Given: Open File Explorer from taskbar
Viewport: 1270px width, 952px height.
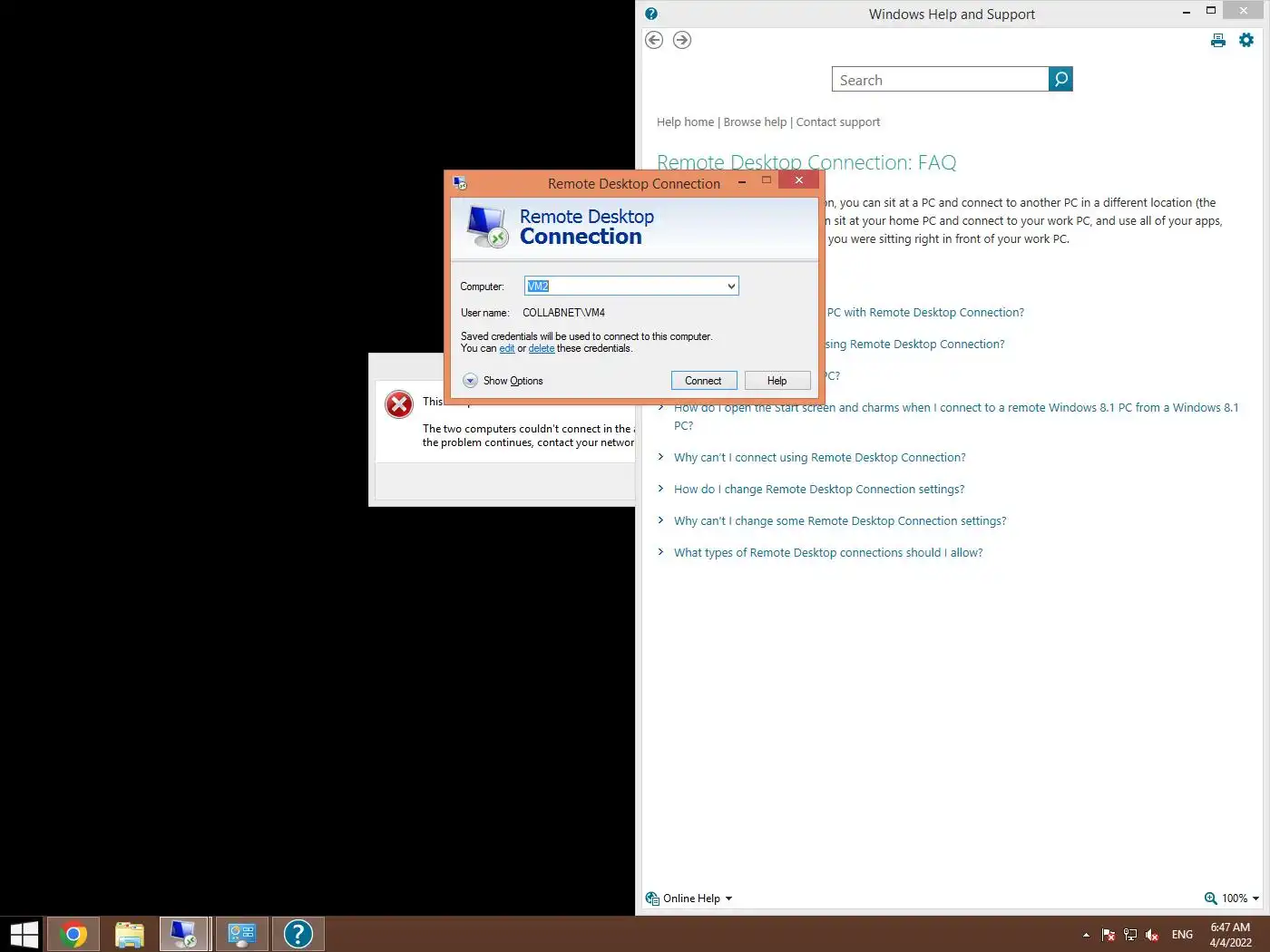Looking at the screenshot, I should coord(130,934).
